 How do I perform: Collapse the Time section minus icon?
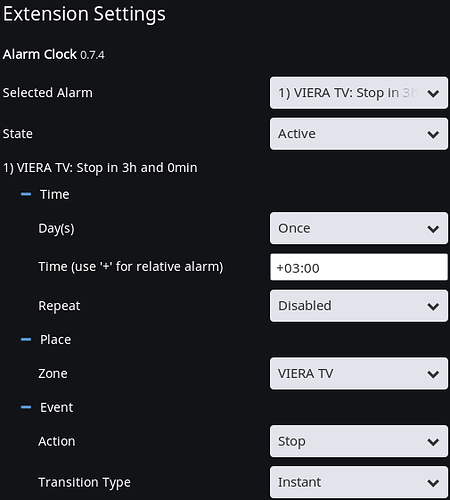[x=26, y=194]
